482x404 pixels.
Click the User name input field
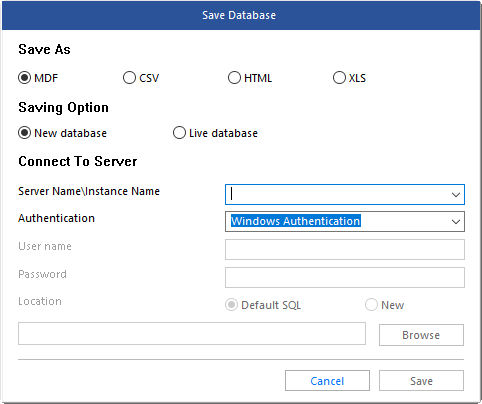[345, 249]
